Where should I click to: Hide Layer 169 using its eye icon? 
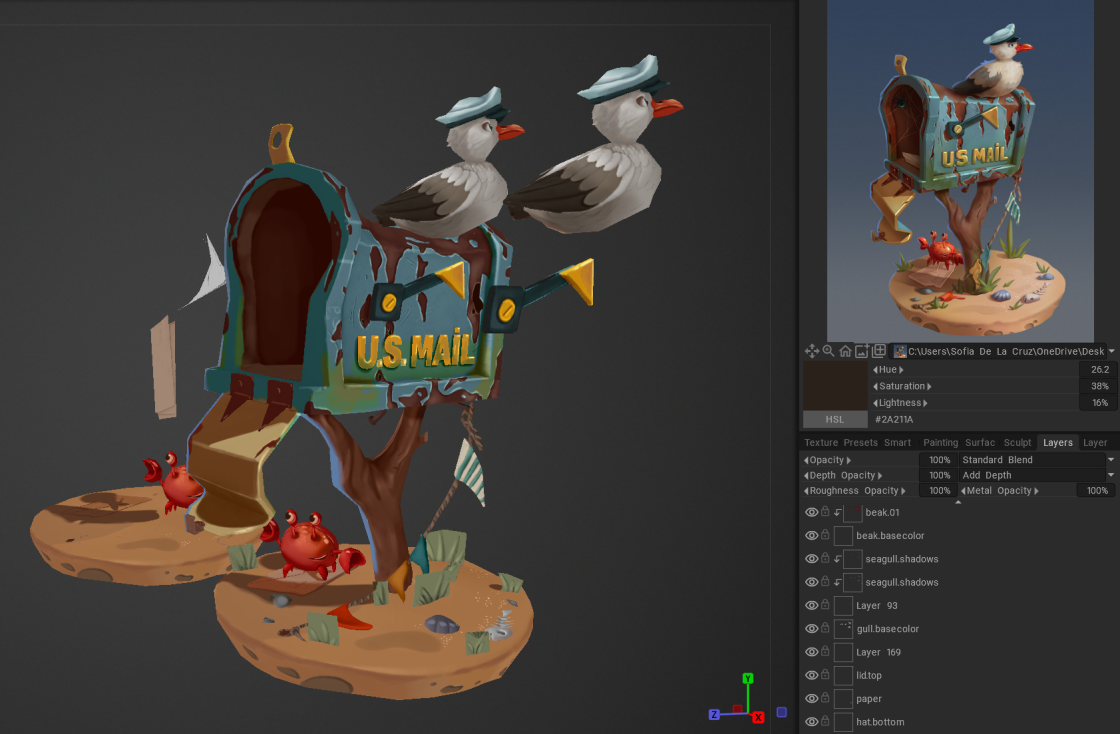[x=811, y=652]
